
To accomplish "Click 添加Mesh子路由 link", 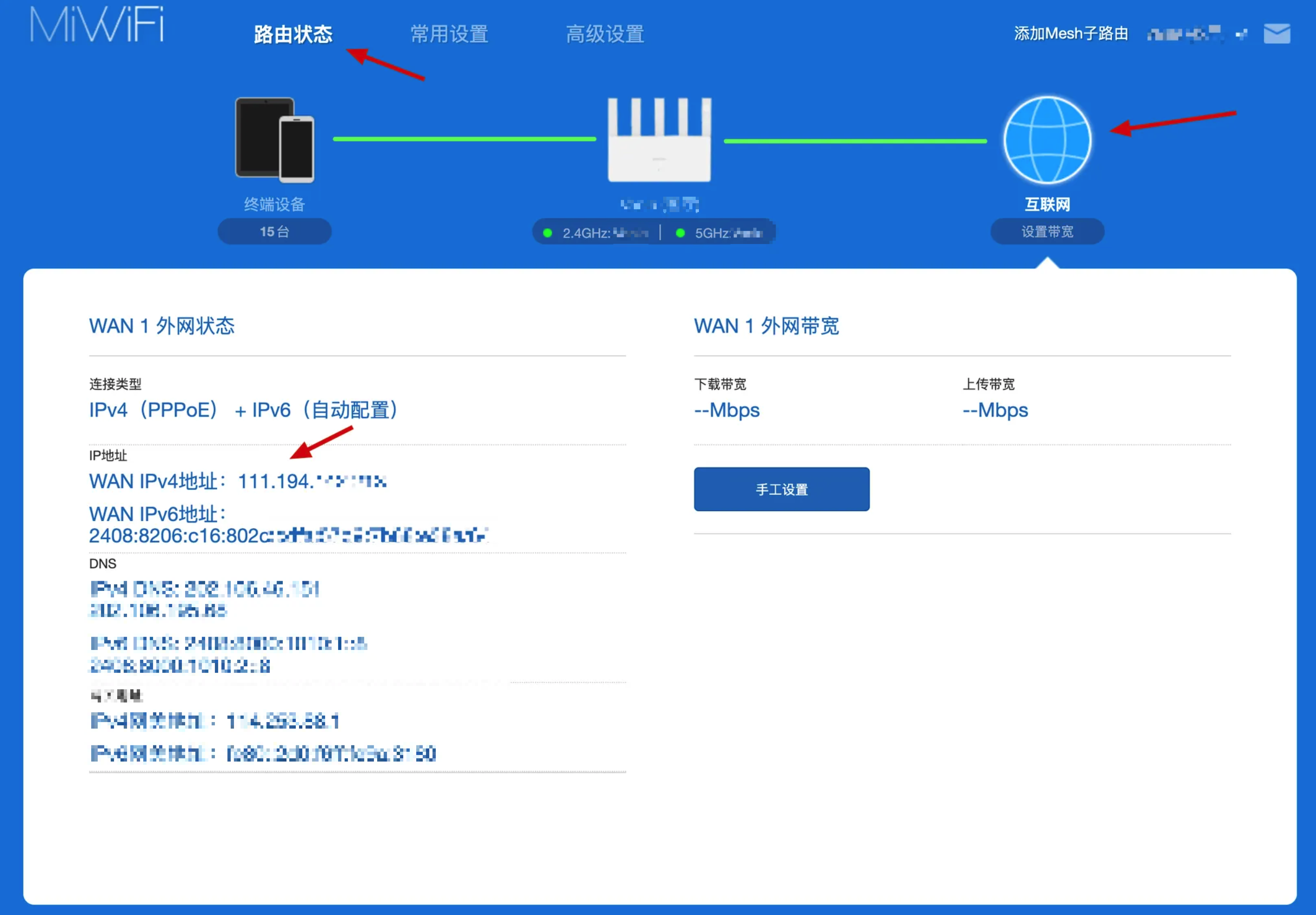I will click(1070, 34).
